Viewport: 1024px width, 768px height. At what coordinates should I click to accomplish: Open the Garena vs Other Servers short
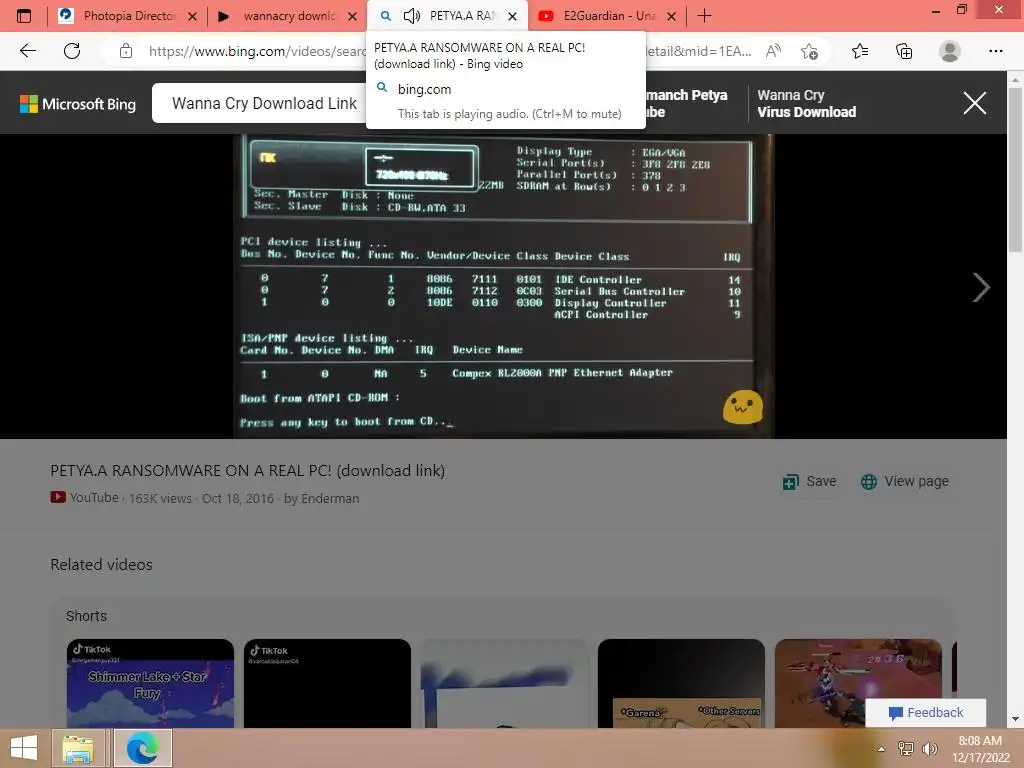click(681, 683)
